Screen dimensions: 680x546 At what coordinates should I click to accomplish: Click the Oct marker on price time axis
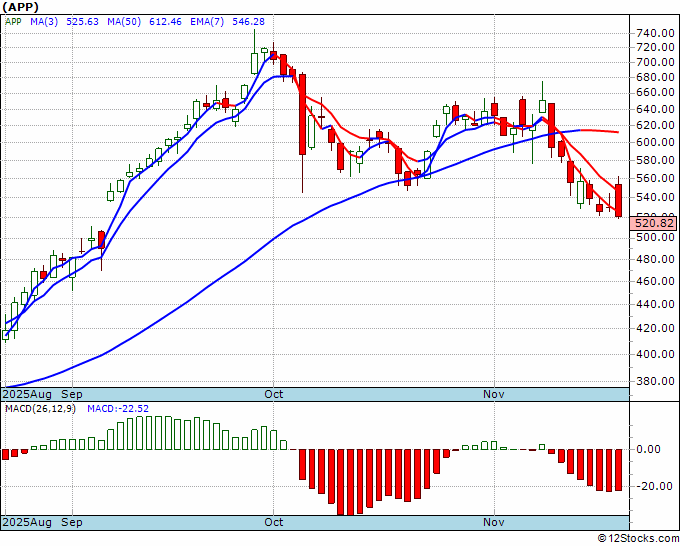[274, 394]
